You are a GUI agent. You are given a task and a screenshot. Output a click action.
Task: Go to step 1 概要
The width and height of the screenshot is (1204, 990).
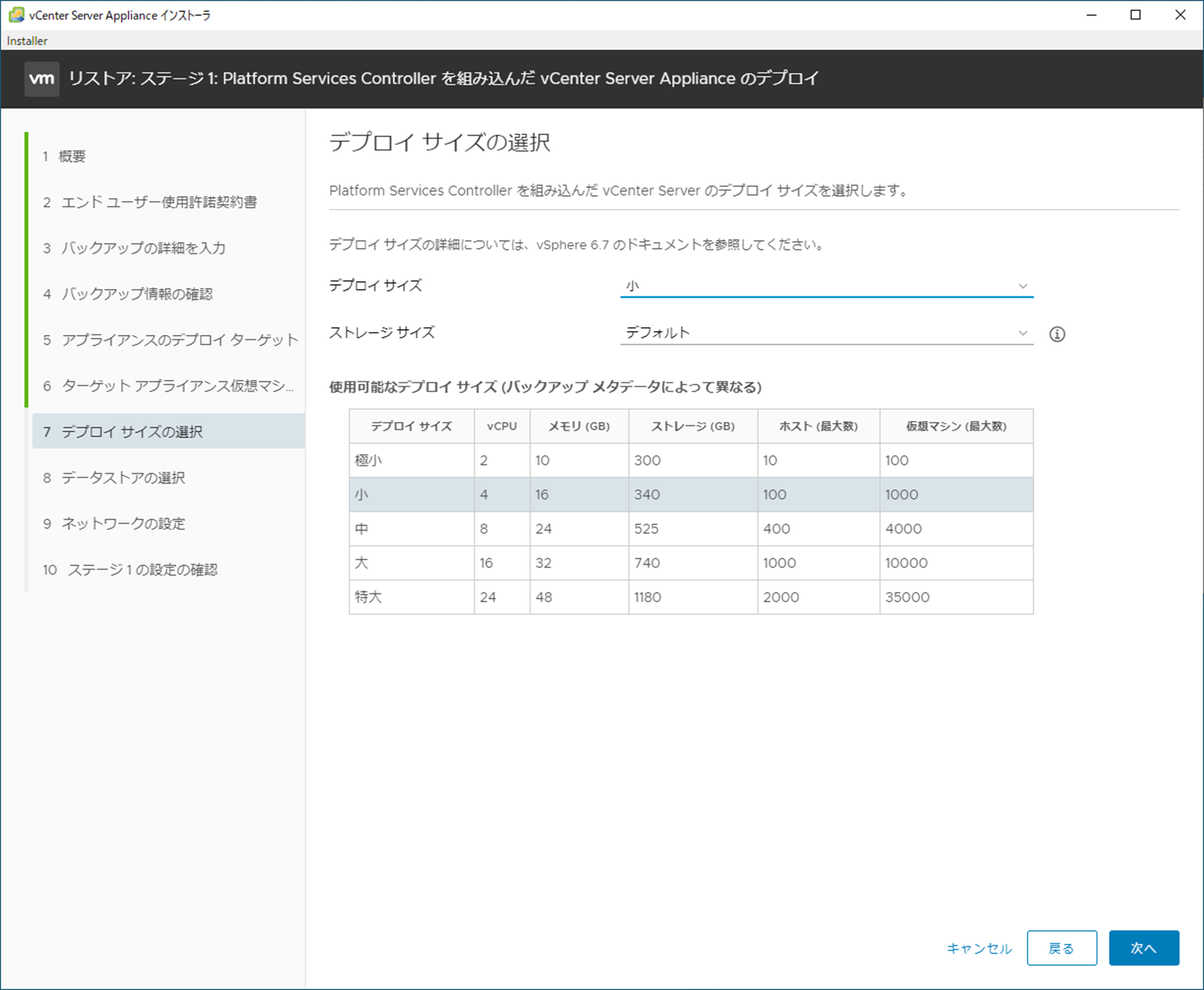72,156
